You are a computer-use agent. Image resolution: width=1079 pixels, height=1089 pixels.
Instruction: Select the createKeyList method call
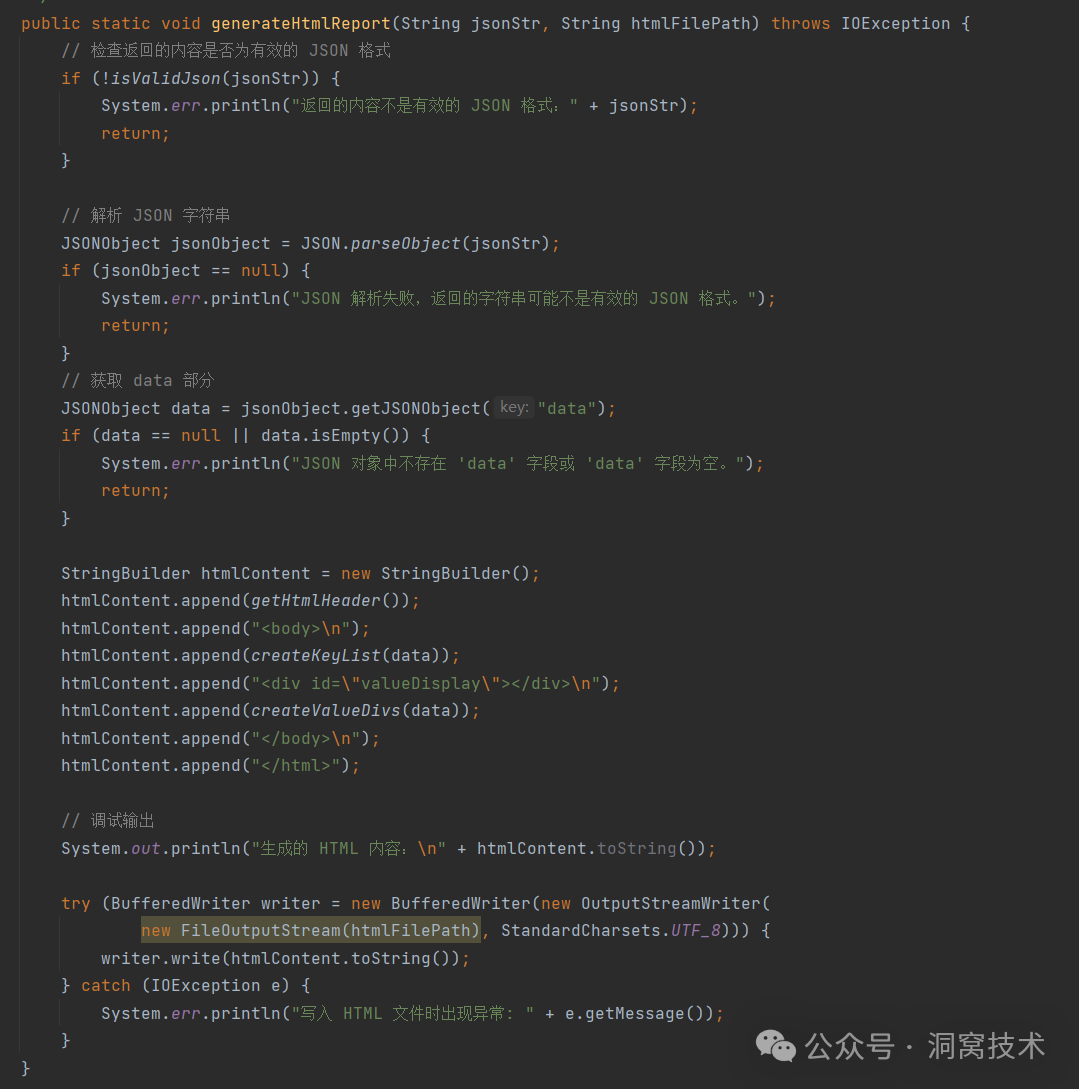[315, 655]
